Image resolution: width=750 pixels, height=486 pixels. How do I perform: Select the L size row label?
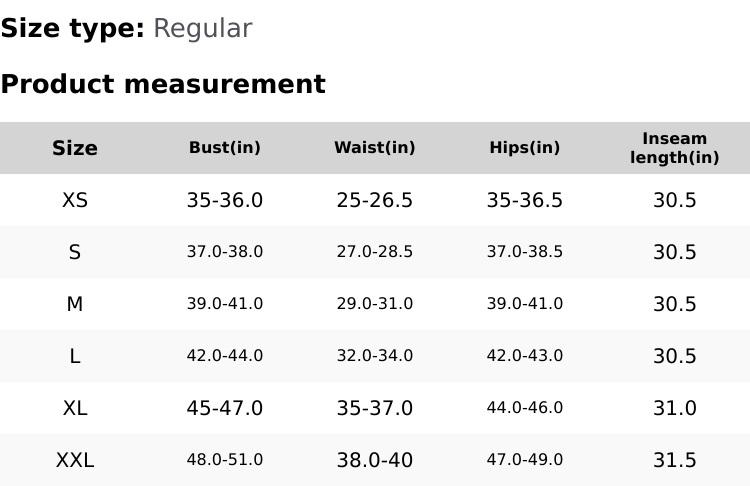(75, 356)
